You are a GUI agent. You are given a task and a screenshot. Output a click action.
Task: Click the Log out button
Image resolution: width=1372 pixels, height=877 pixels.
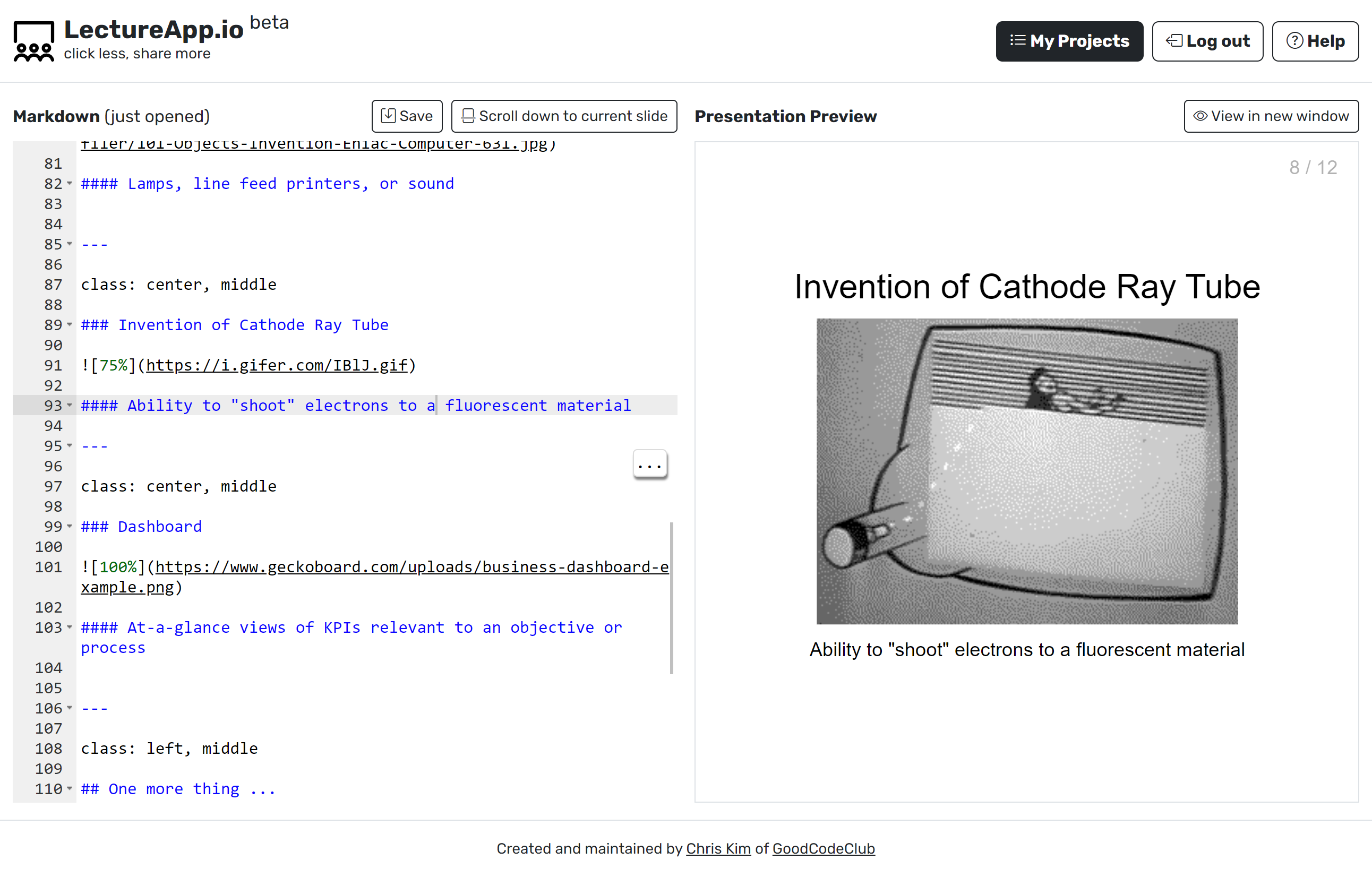point(1207,41)
